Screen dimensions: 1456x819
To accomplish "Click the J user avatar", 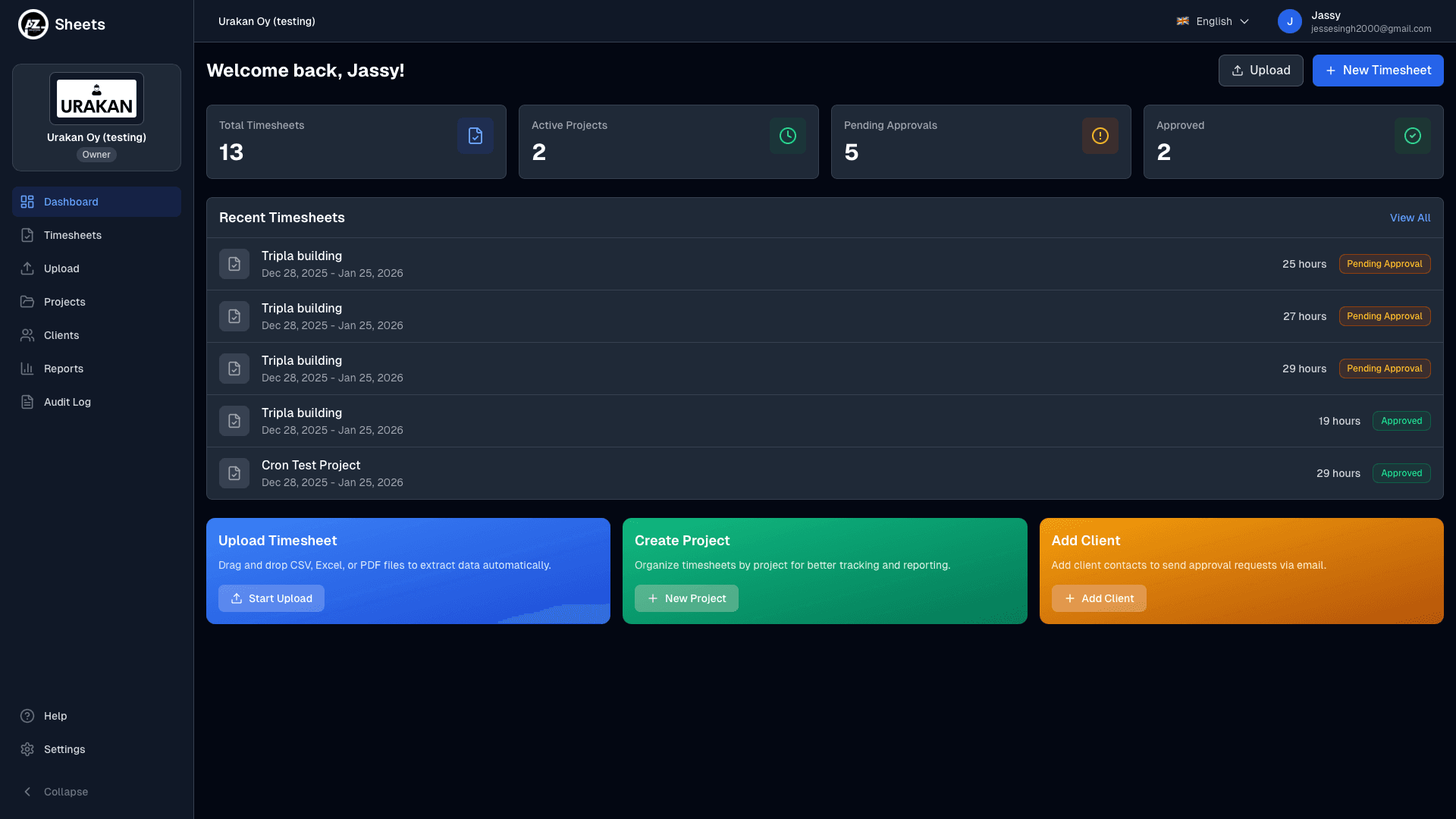I will pos(1289,21).
